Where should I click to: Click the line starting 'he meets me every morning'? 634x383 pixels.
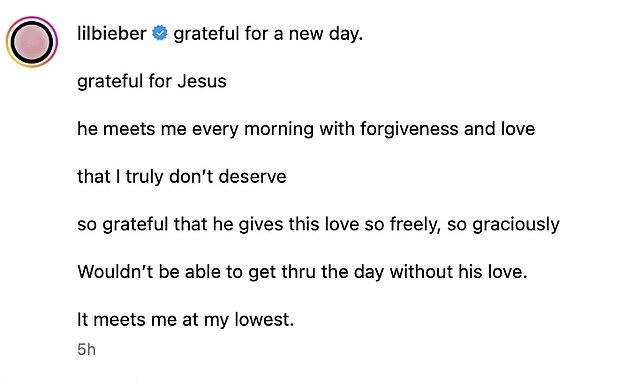pyautogui.click(x=306, y=129)
